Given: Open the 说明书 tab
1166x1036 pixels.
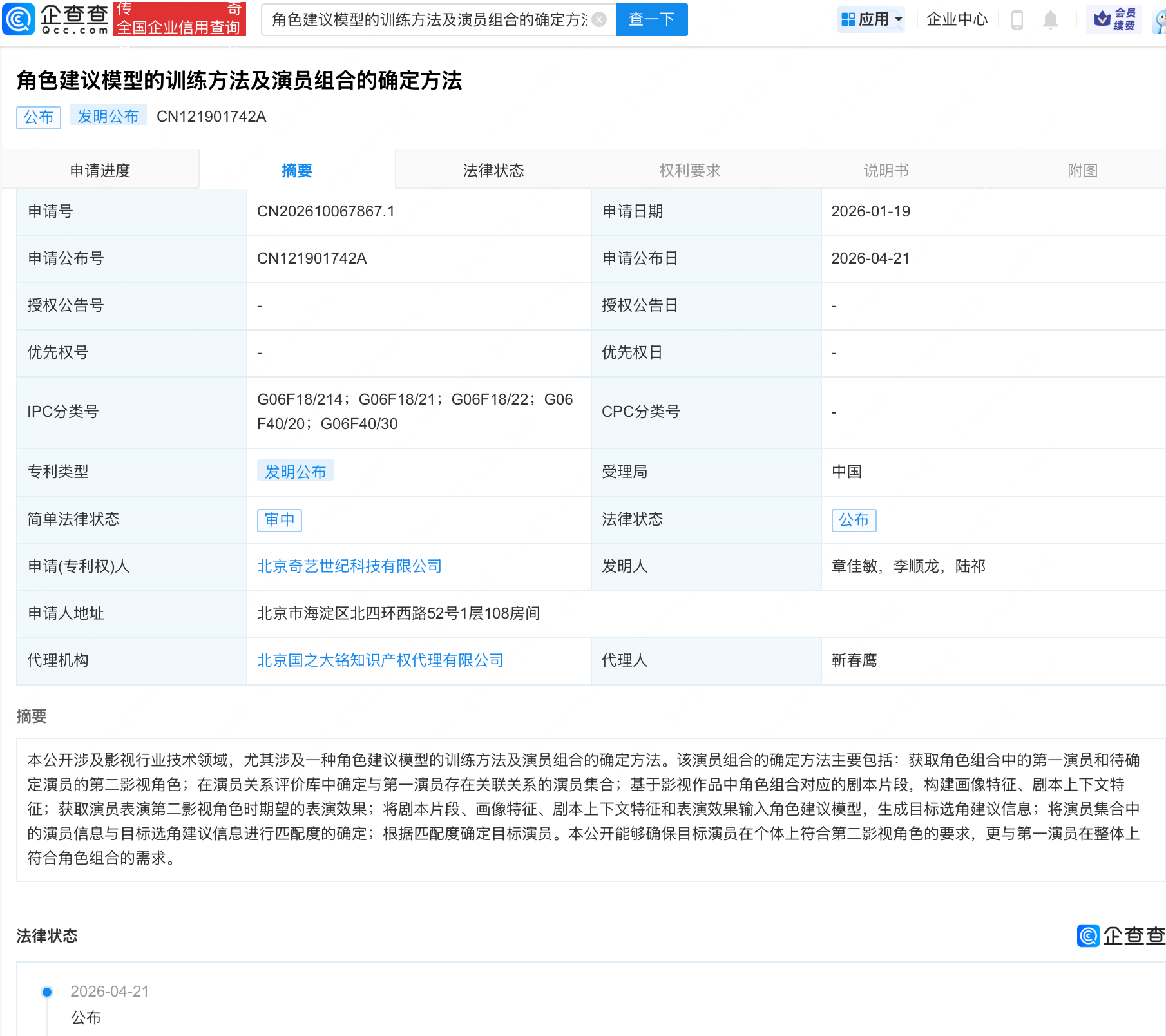Looking at the screenshot, I should point(886,170).
